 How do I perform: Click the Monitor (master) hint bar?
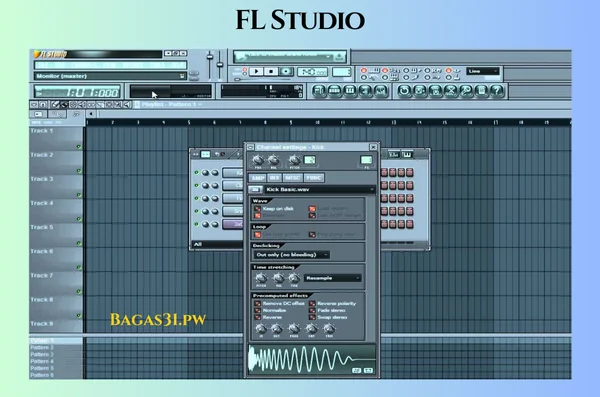[x=111, y=76]
